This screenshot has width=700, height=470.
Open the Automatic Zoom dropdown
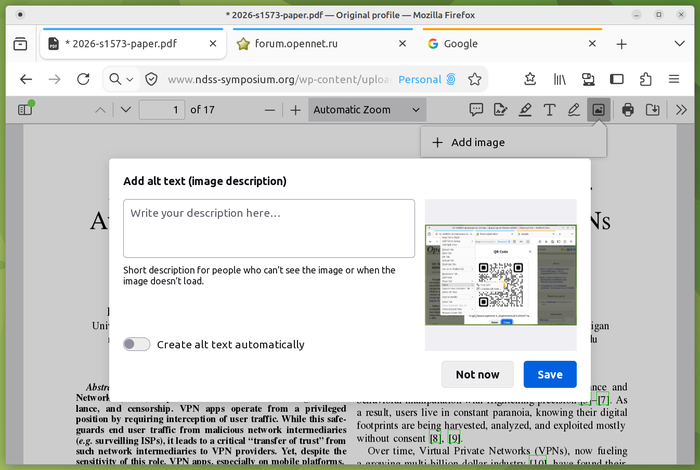click(367, 110)
